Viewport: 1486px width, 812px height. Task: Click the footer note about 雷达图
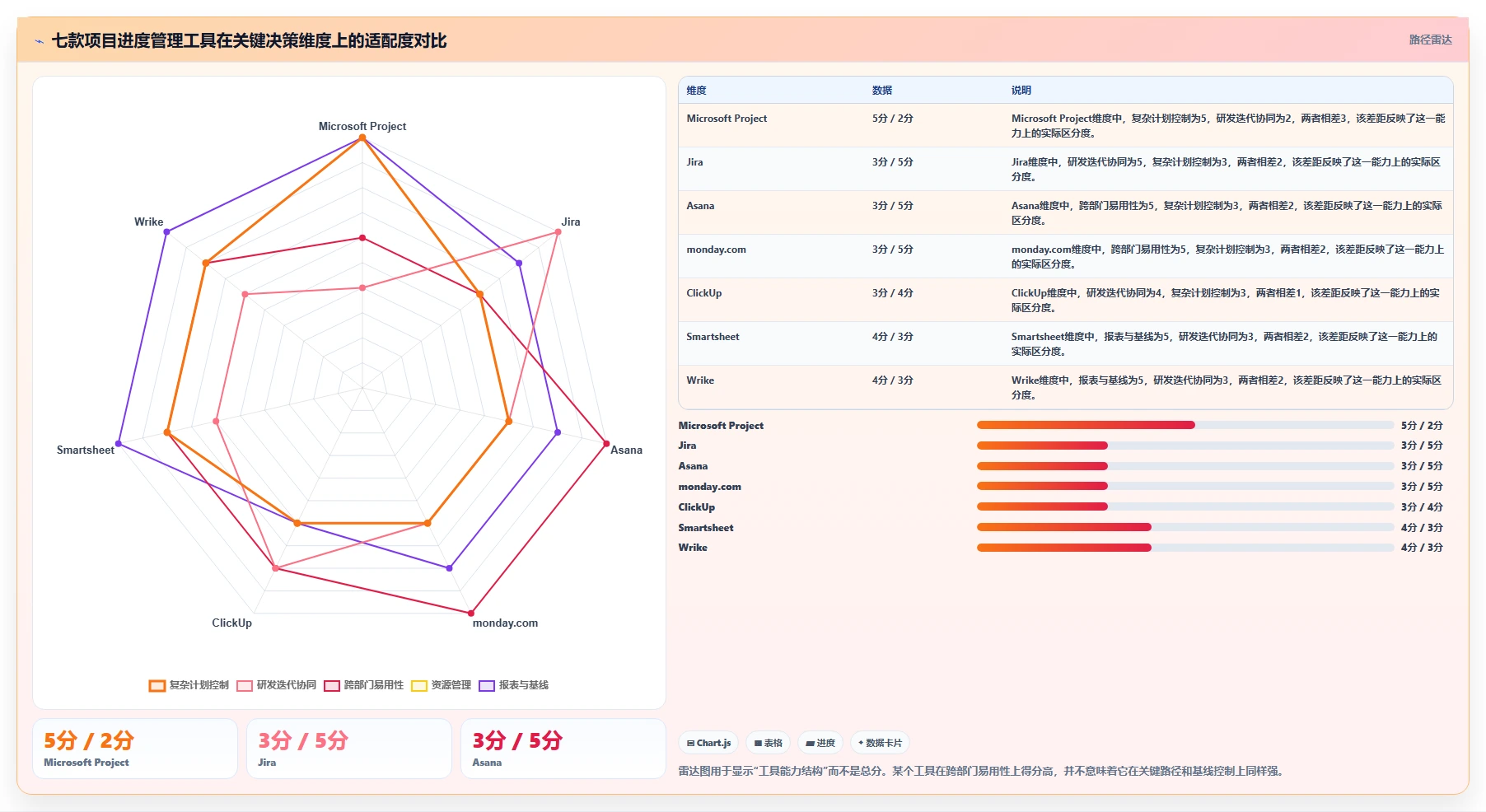[x=983, y=772]
